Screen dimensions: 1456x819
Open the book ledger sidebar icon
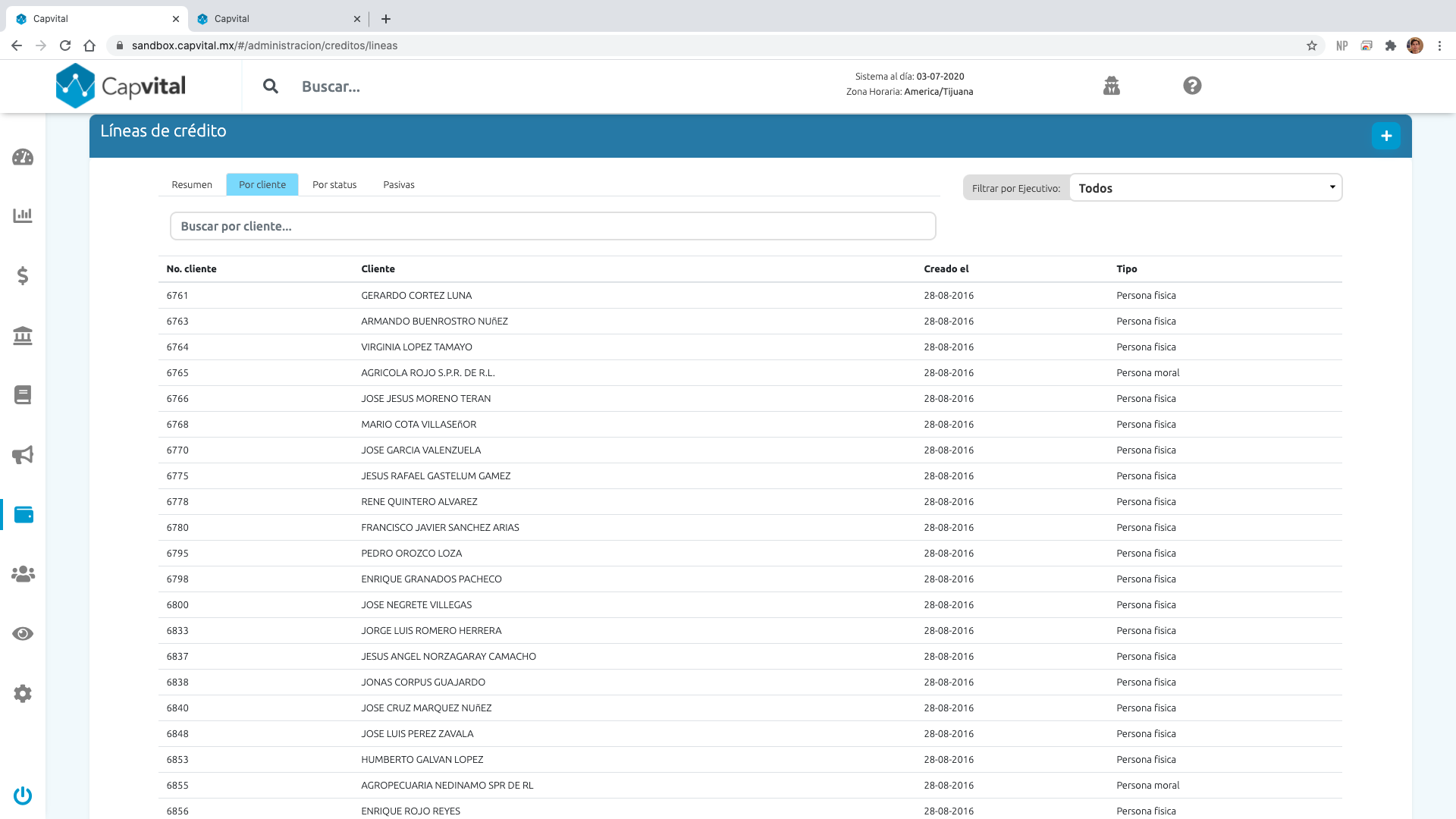[x=23, y=395]
